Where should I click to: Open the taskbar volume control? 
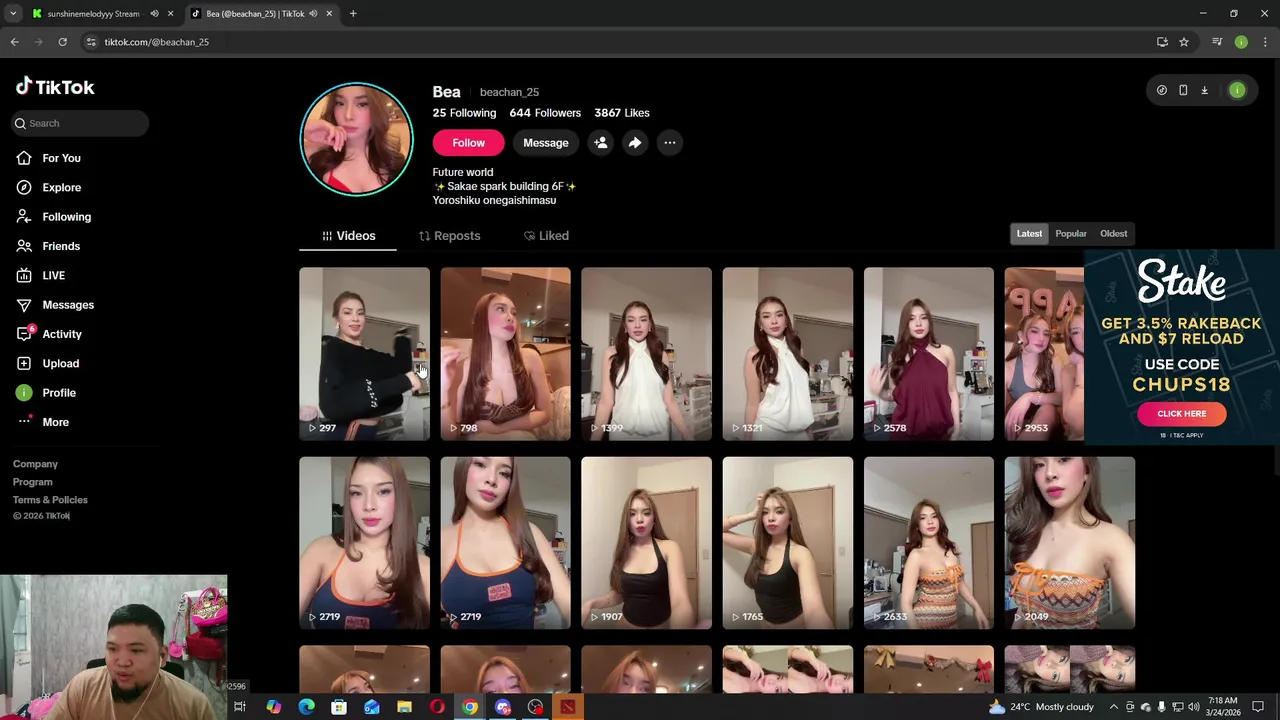tap(1194, 707)
